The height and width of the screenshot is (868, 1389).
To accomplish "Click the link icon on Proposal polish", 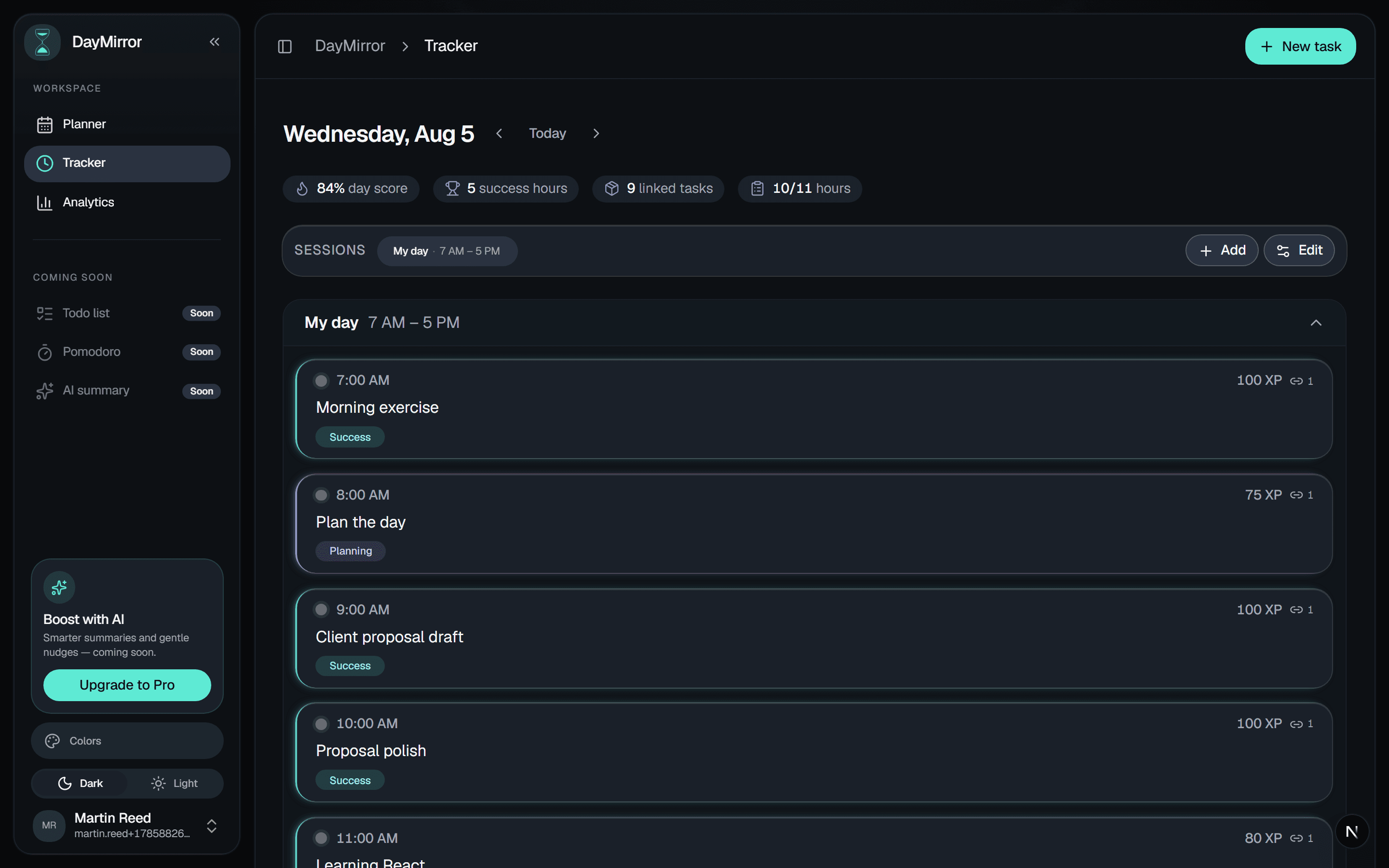I will pos(1296,724).
